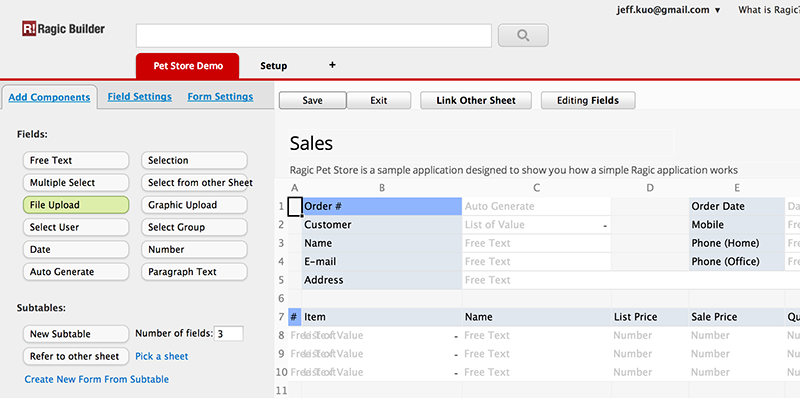Select the highlighted cell A1
The width and height of the screenshot is (800, 398).
click(295, 207)
